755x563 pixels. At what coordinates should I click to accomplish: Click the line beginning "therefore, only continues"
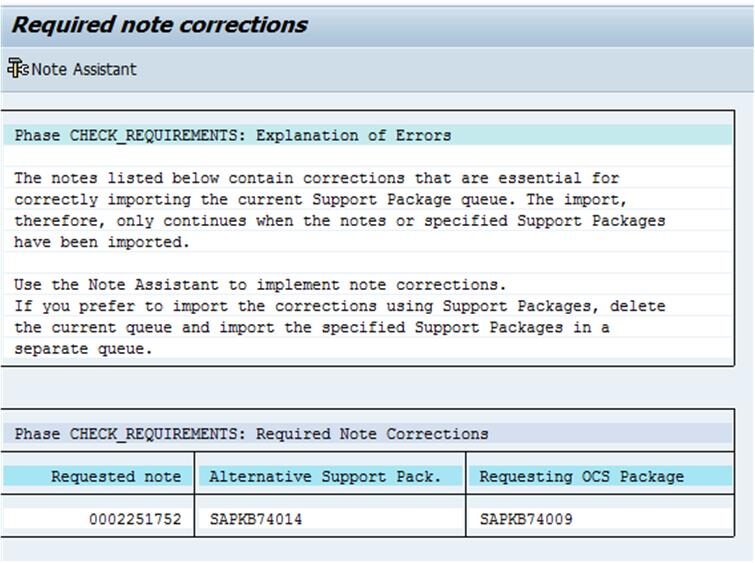pos(338,220)
